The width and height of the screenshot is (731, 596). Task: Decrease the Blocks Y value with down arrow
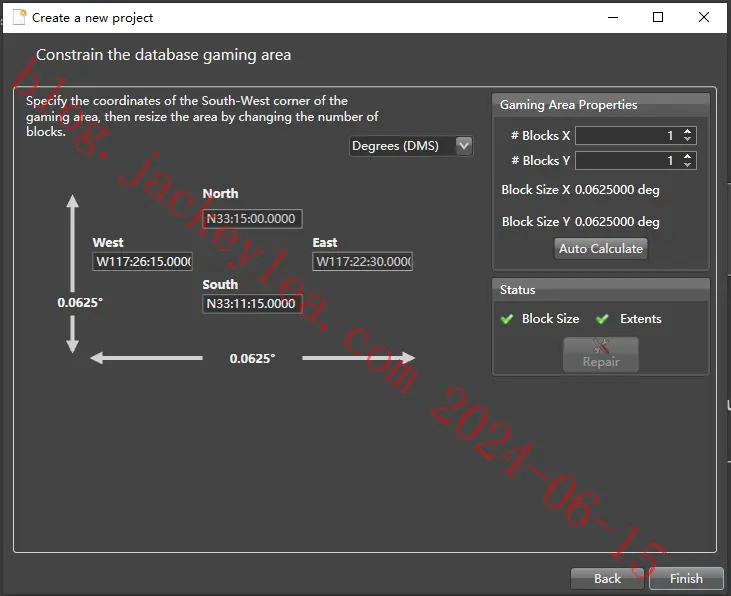tap(687, 164)
